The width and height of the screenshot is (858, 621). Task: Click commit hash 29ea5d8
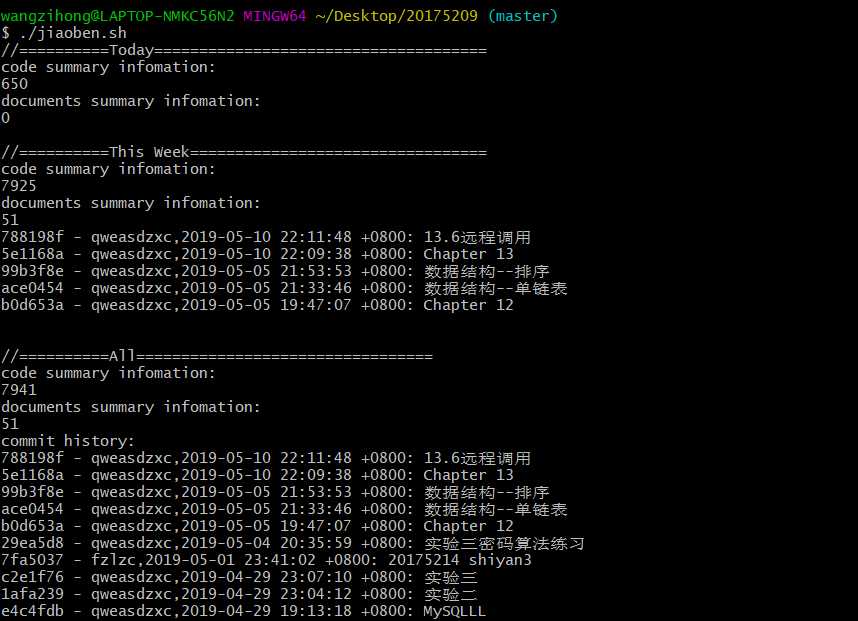[32, 543]
